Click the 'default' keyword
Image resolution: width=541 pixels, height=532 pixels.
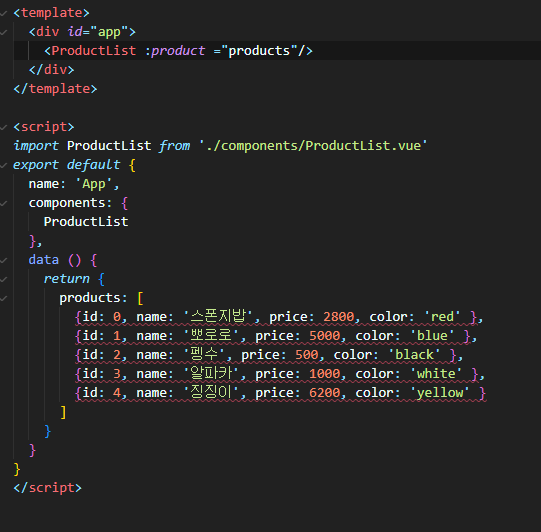[x=94, y=165]
